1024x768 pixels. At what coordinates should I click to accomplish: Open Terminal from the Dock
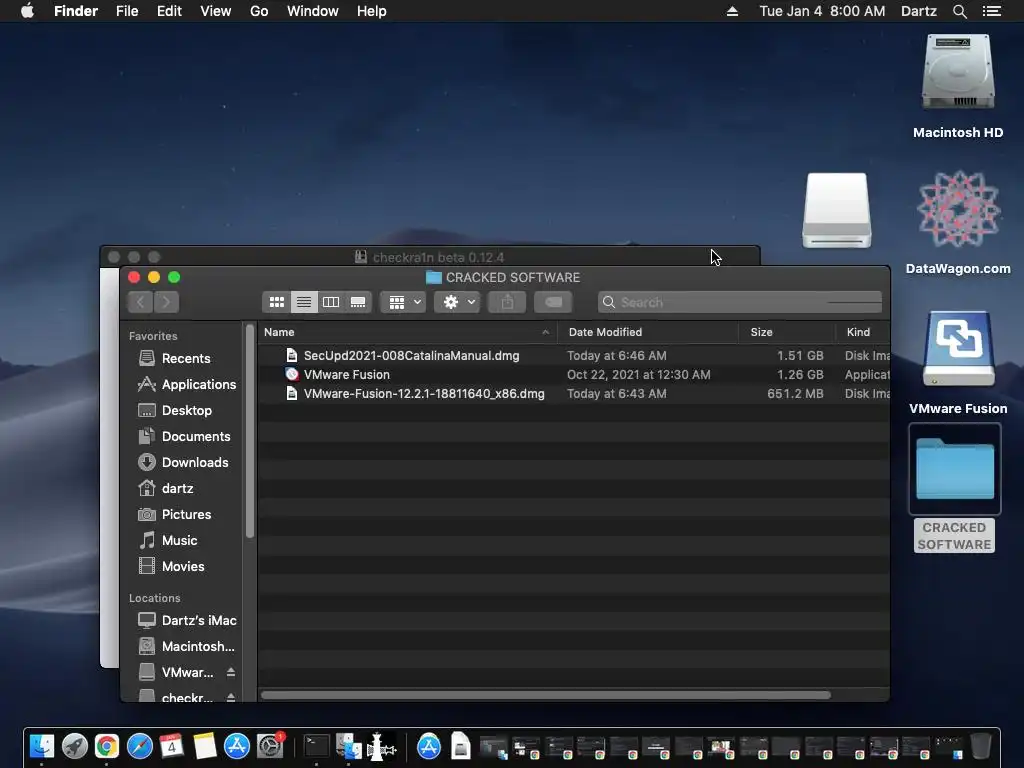point(317,746)
